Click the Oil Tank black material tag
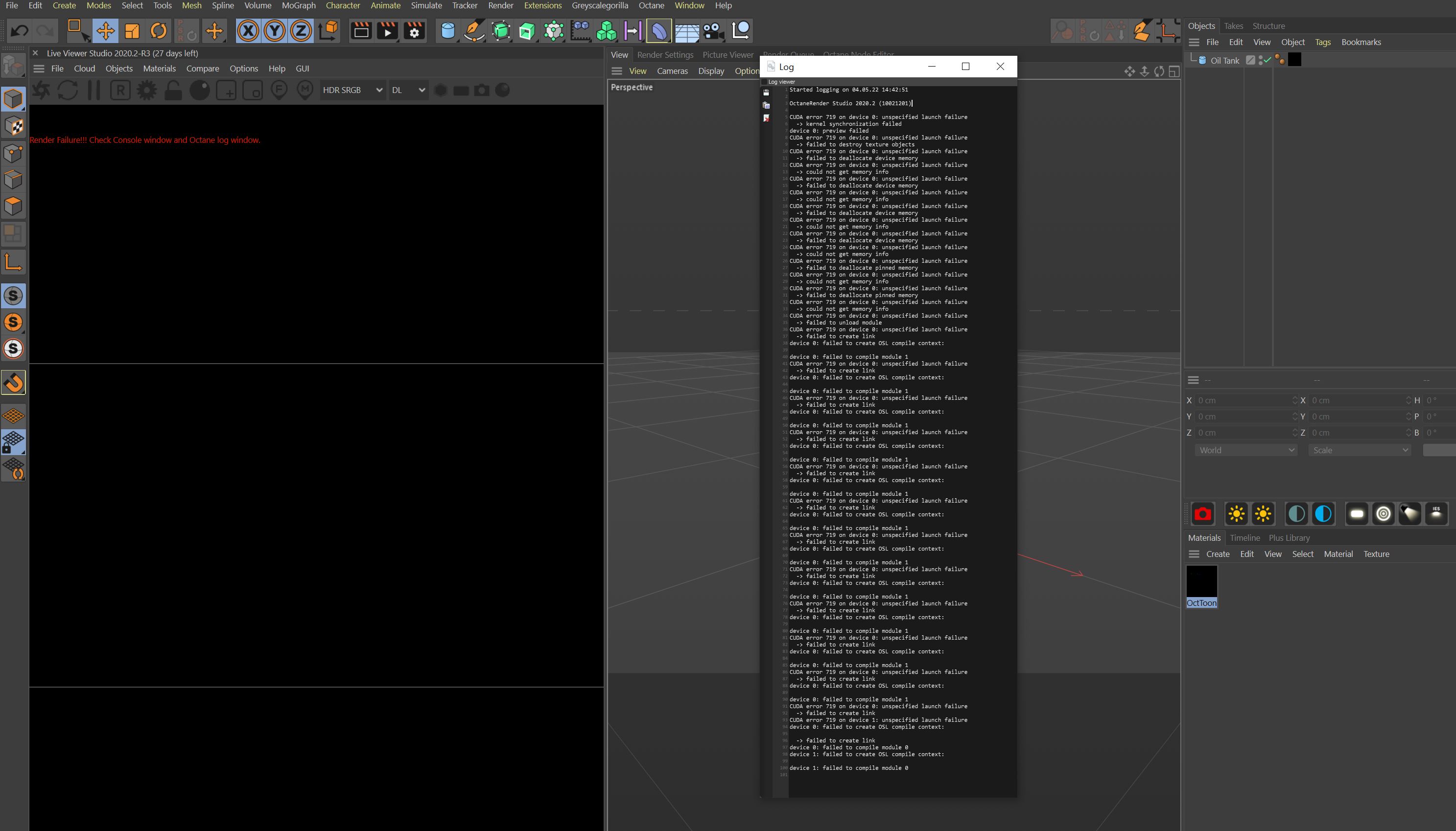 pyautogui.click(x=1294, y=60)
